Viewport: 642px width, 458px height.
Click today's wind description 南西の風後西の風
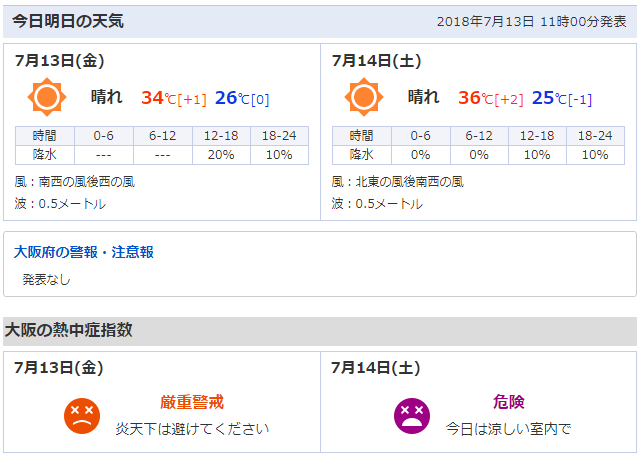[87, 182]
